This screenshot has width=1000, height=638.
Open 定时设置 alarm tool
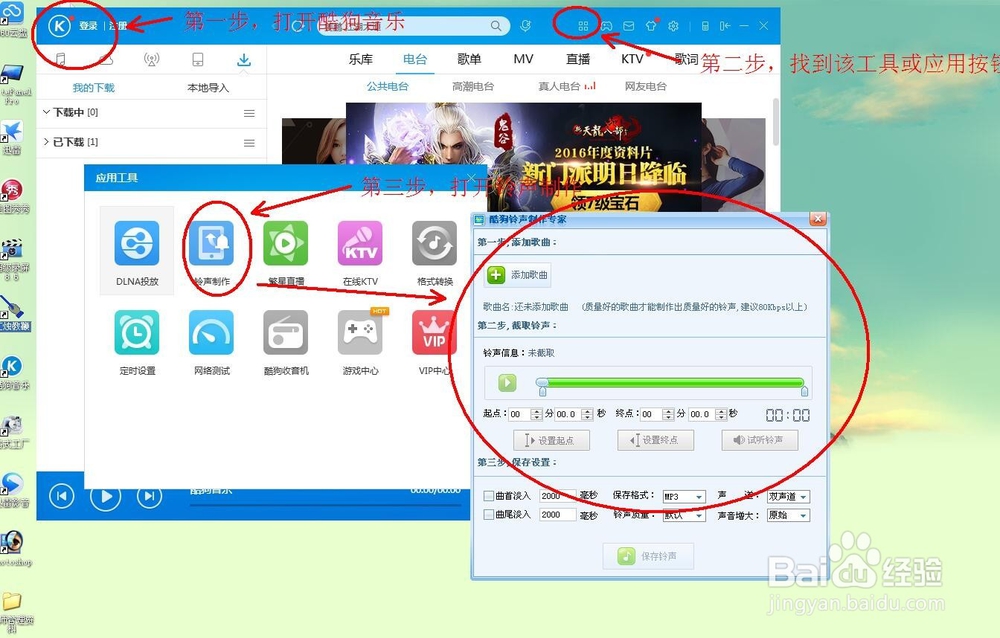[137, 342]
